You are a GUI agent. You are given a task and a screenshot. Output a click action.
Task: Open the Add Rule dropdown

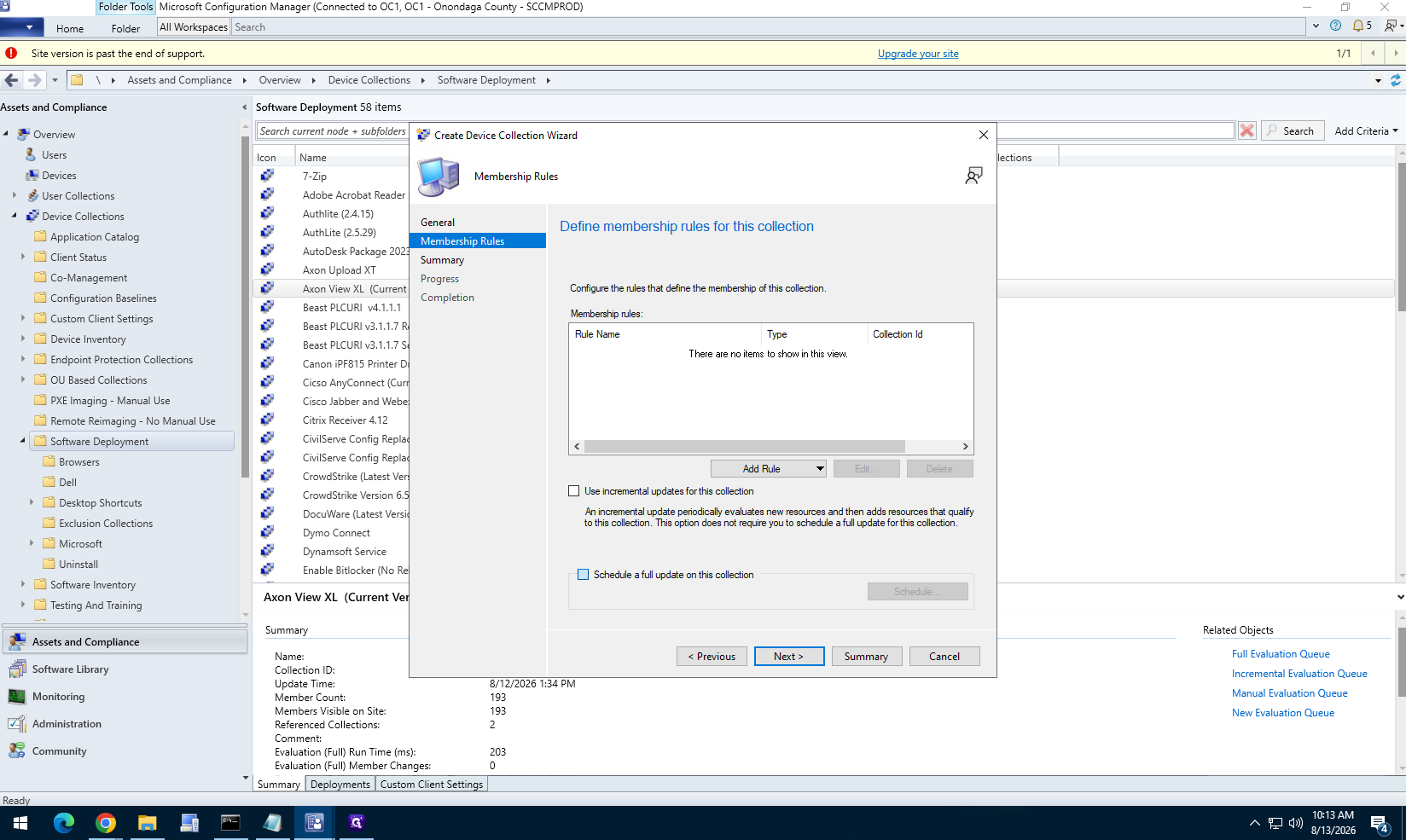coord(769,469)
